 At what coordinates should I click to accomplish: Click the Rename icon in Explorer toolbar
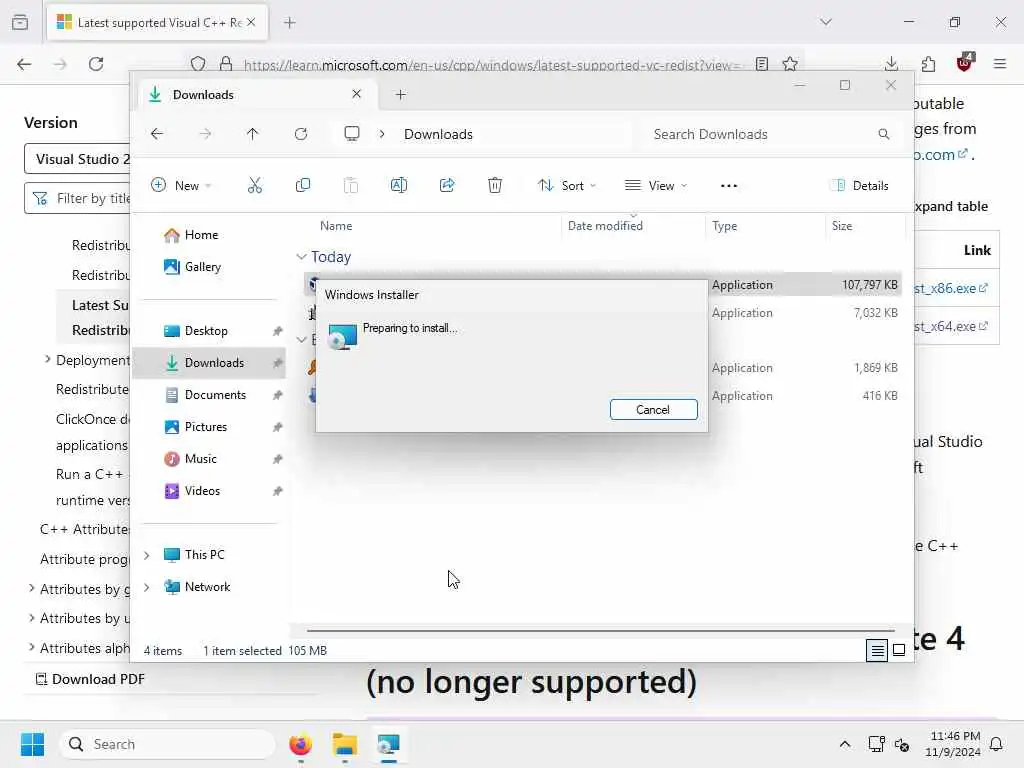tap(398, 185)
